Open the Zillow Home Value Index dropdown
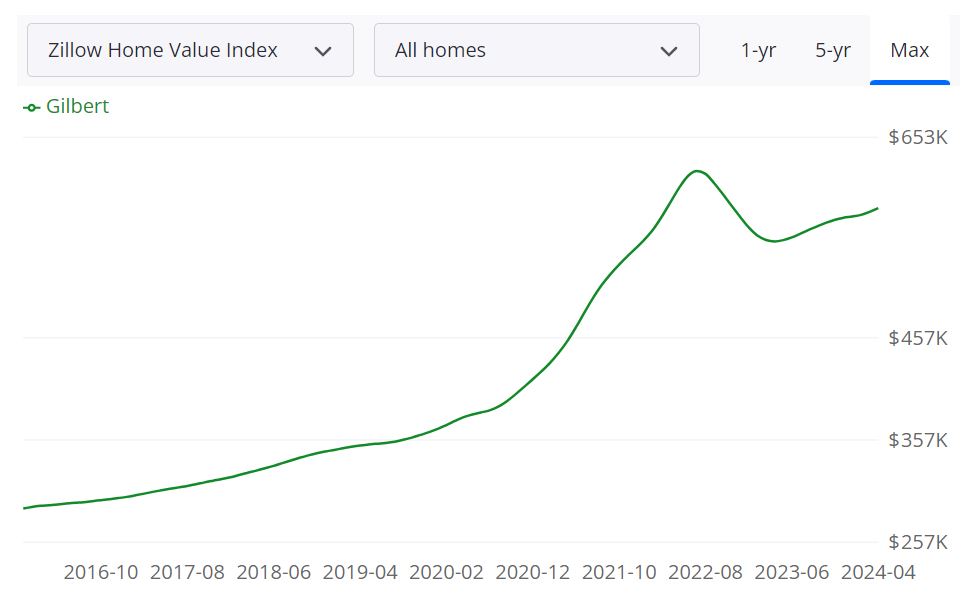The image size is (977, 596). pos(190,49)
